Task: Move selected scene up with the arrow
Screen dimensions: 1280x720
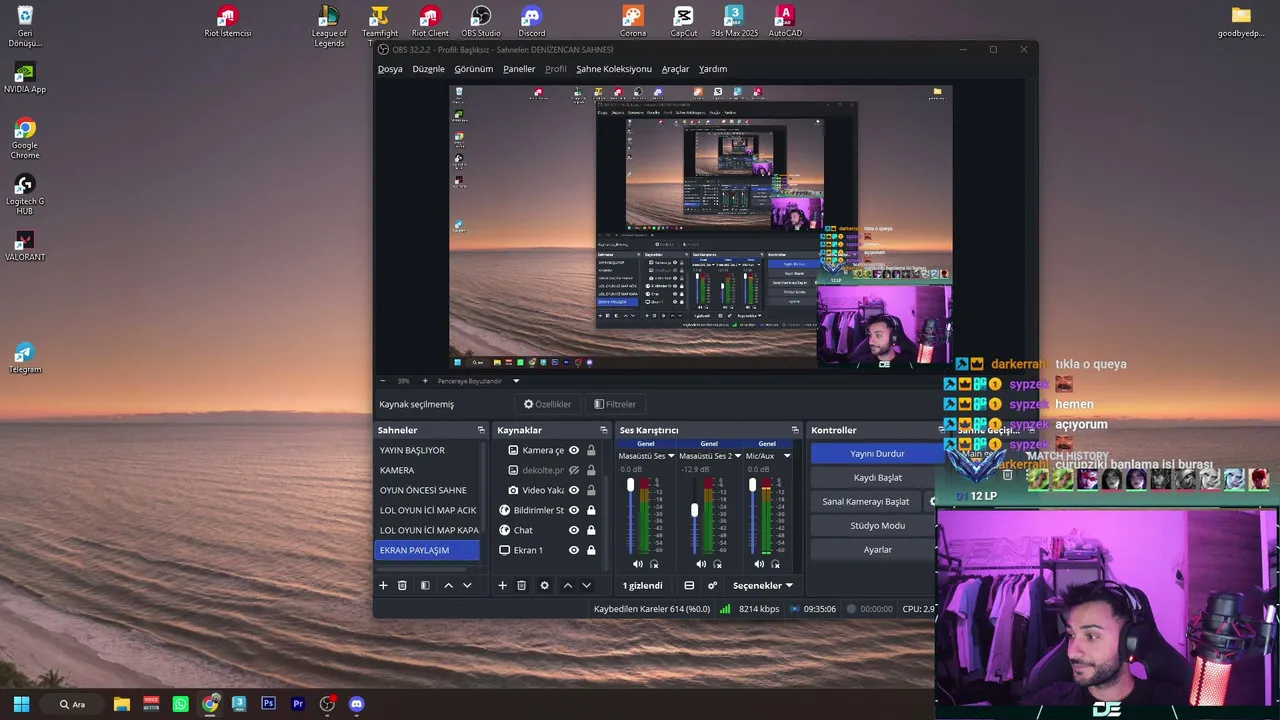Action: (448, 585)
